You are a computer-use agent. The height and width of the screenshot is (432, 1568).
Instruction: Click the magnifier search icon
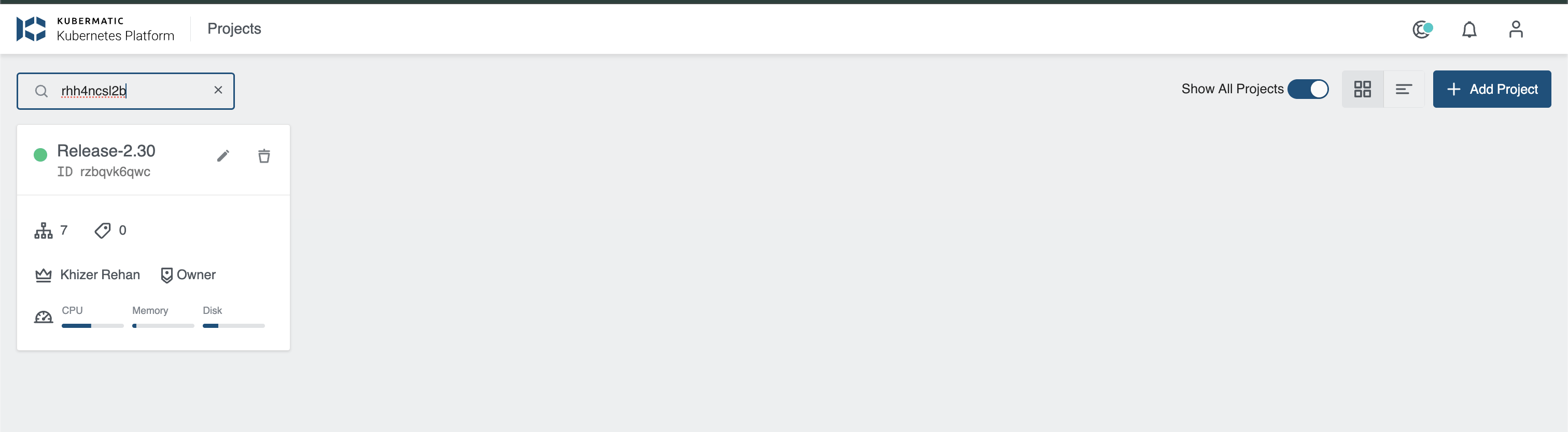pyautogui.click(x=41, y=91)
